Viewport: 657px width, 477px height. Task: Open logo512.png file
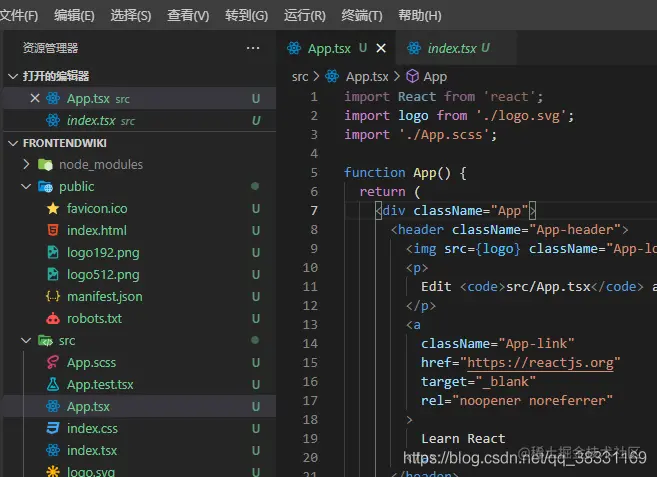pyautogui.click(x=103, y=275)
